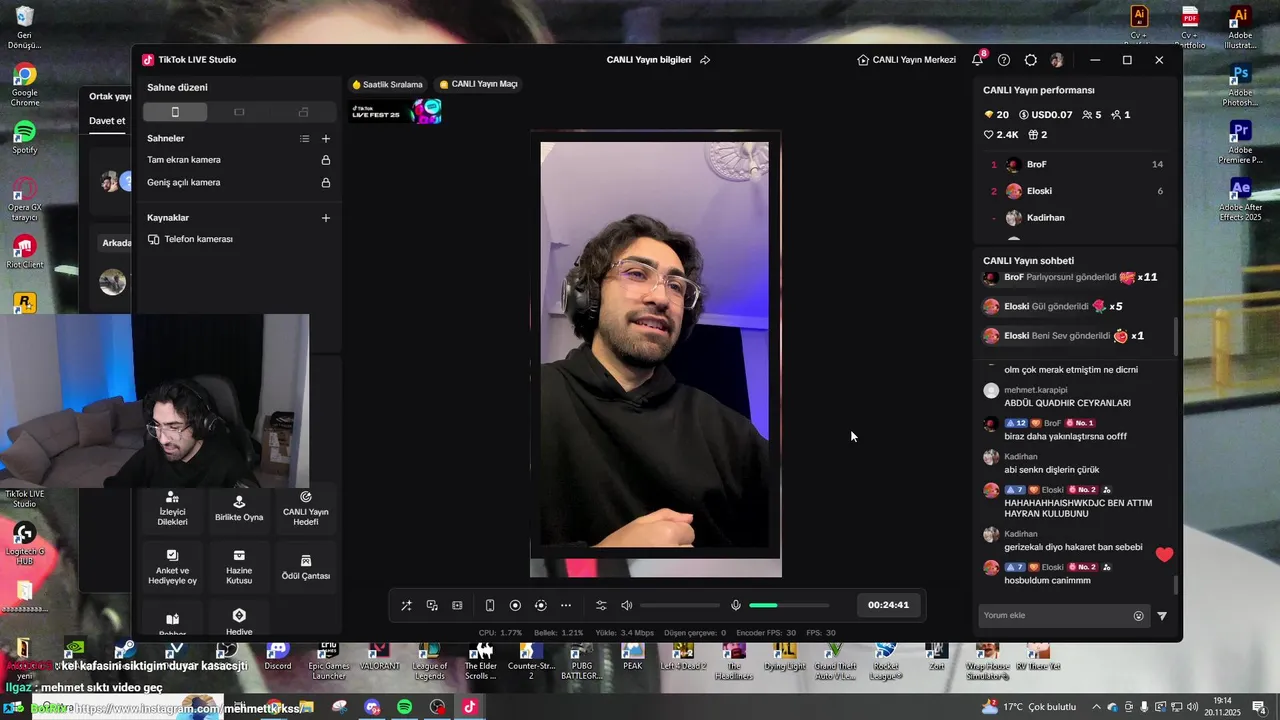Add a new scene with the plus icon
1280x720 pixels.
[325, 139]
